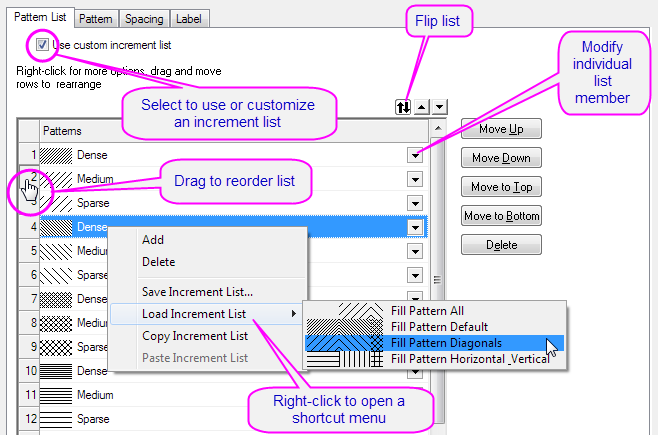
Task: Click the Dense pattern swatch in row 1
Action: tap(57, 155)
